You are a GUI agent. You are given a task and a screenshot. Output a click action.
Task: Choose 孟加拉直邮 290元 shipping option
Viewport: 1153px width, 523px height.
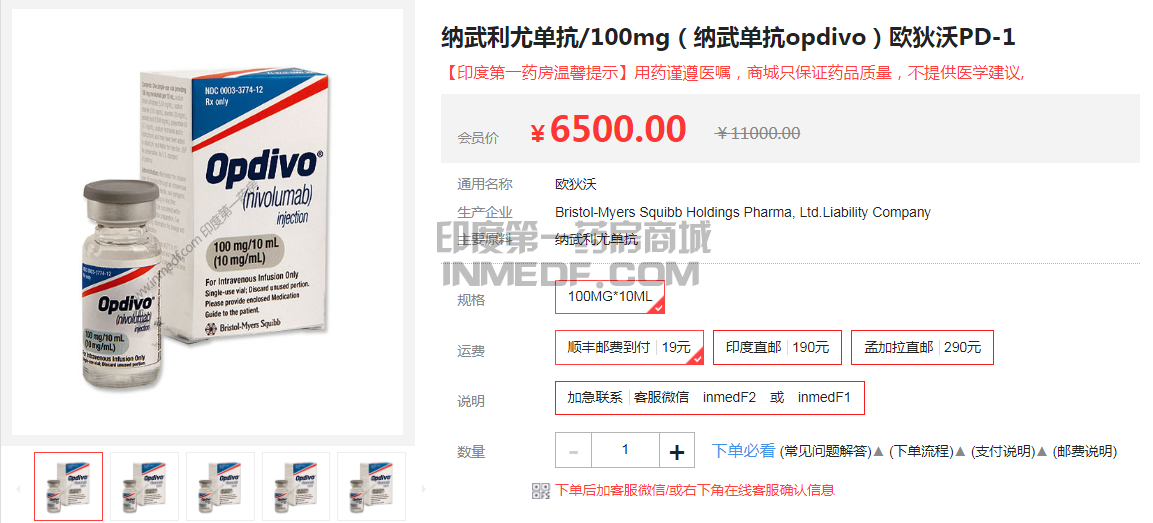922,347
